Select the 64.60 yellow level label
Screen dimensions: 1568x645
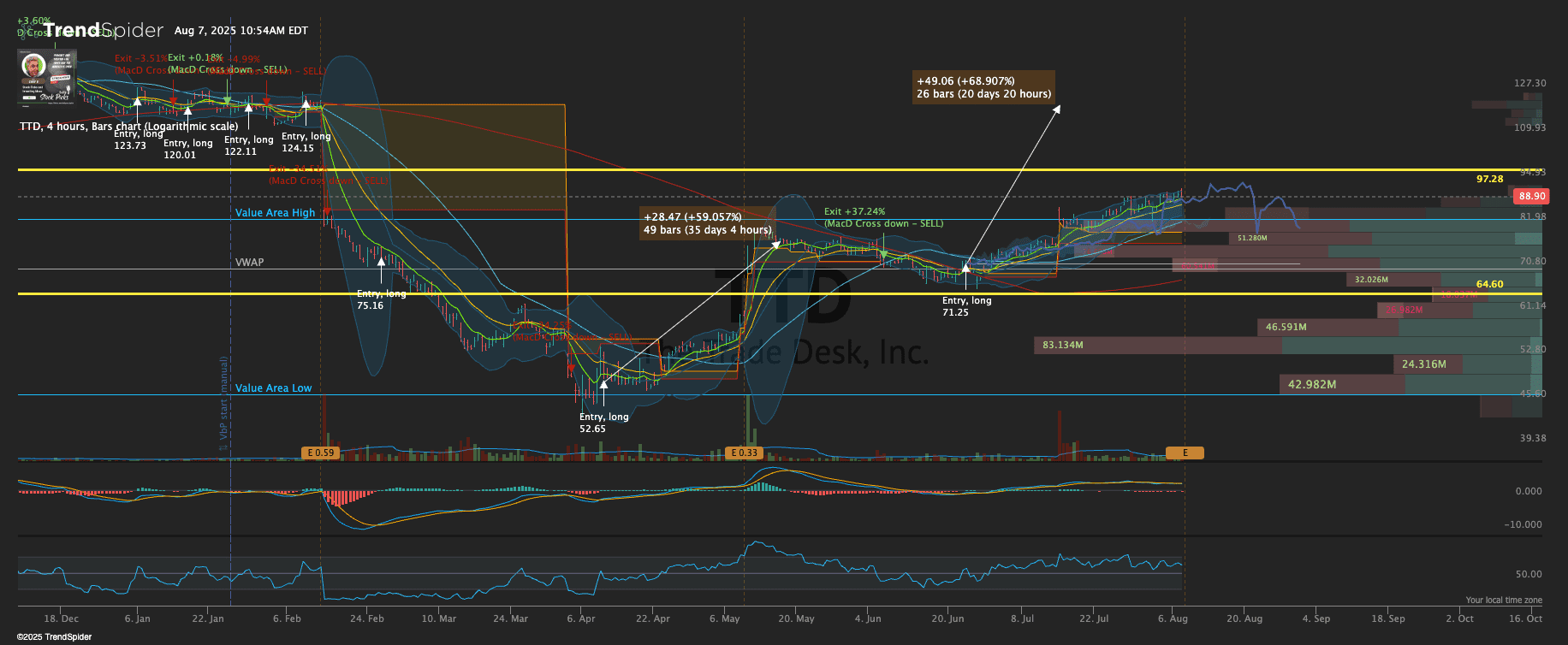(1489, 284)
